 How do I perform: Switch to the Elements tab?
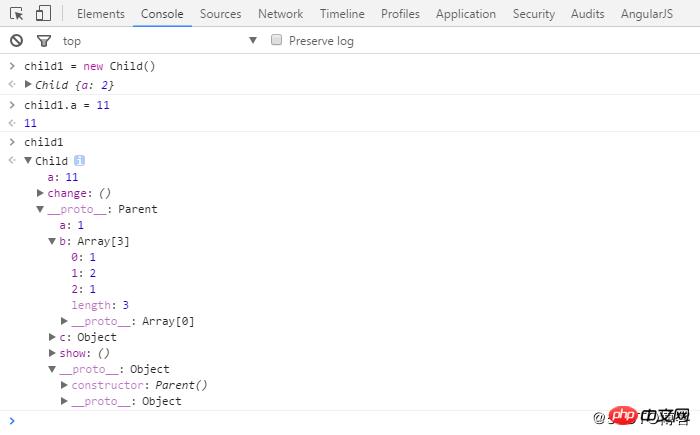click(x=100, y=14)
